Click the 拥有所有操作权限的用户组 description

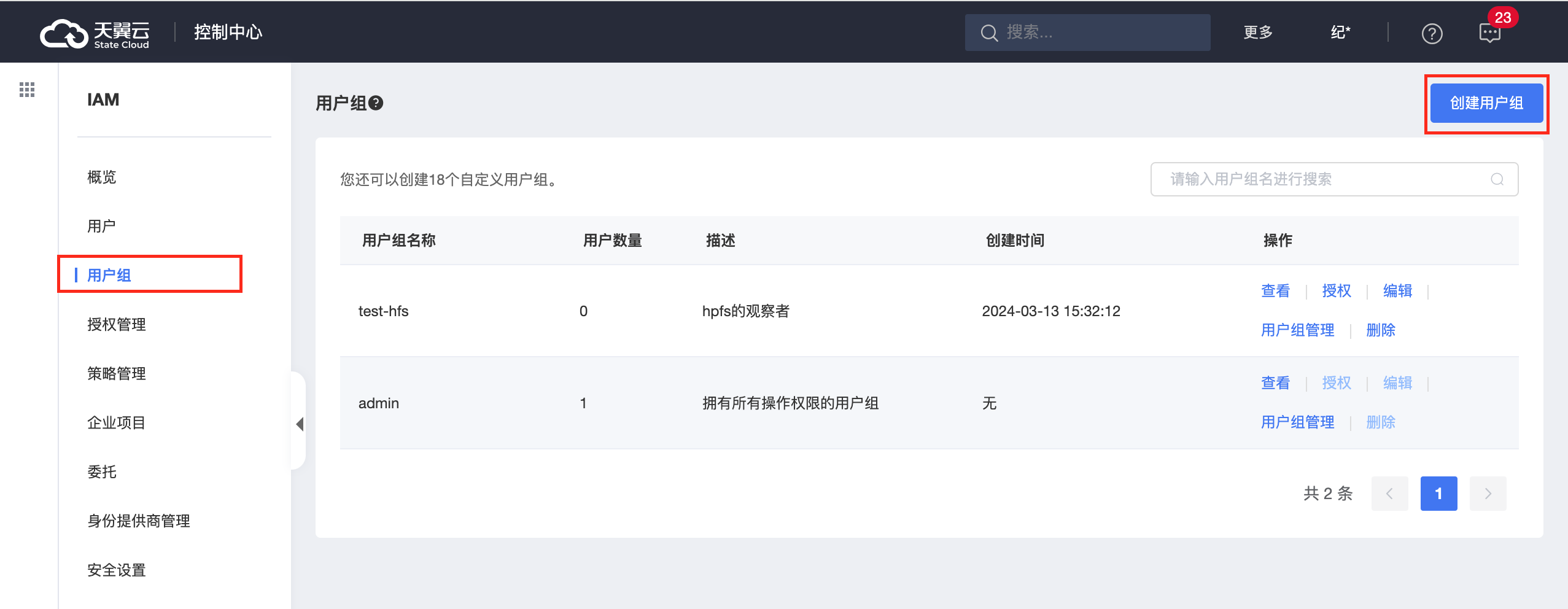791,403
